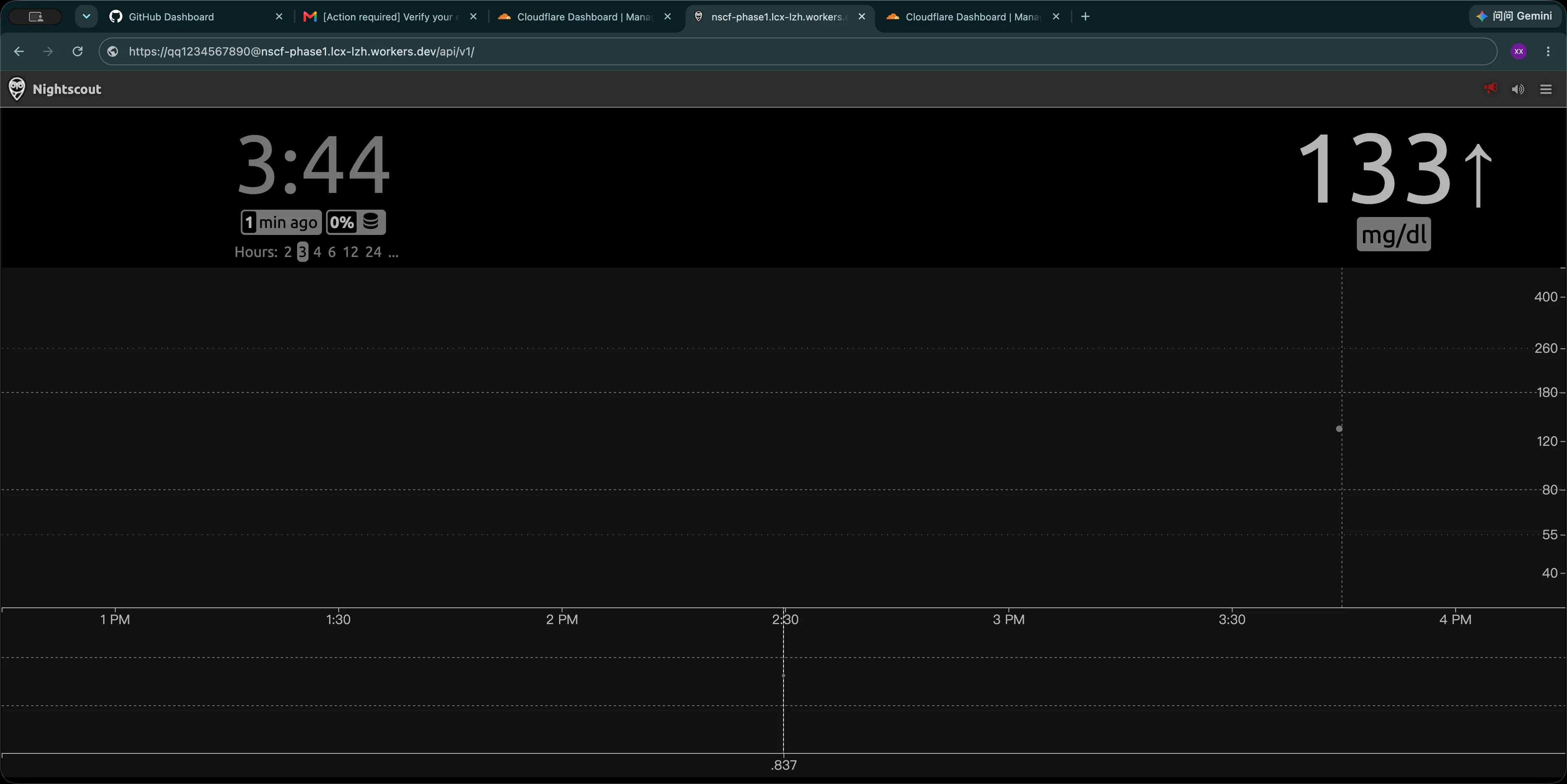The image size is (1567, 784).
Task: Go forward in browser history
Action: coord(48,52)
